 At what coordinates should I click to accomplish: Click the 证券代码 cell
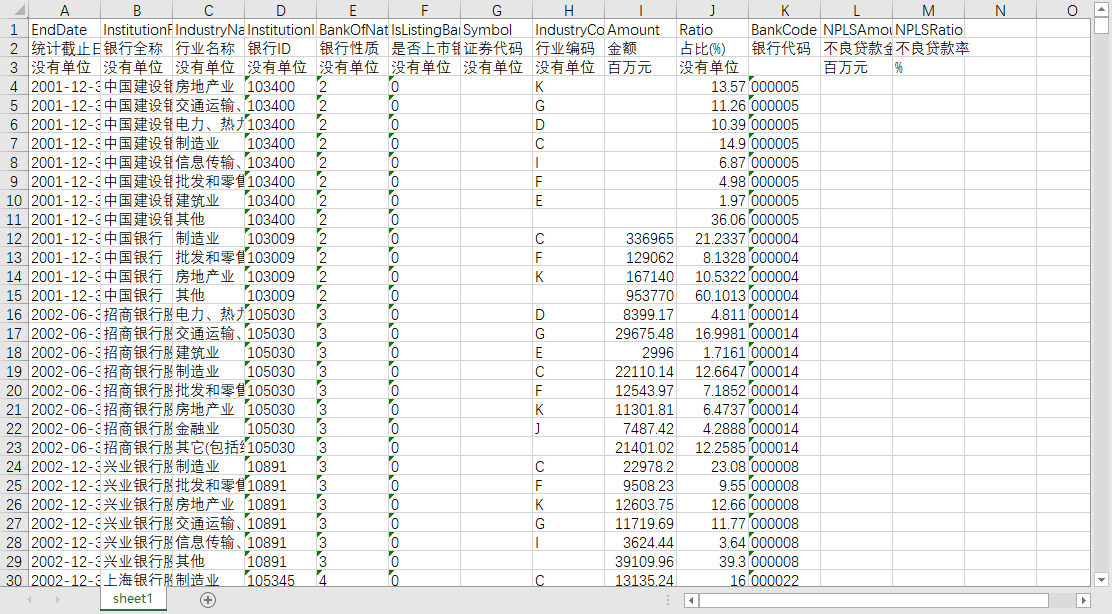click(x=496, y=49)
